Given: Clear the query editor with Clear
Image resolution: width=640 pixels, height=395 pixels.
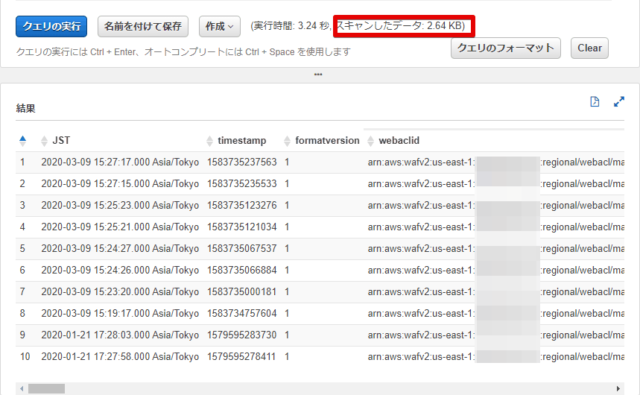Looking at the screenshot, I should [x=589, y=48].
